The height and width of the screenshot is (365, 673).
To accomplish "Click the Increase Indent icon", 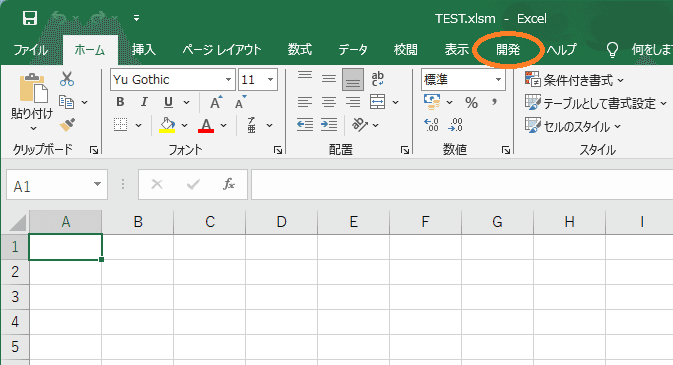I will (x=329, y=125).
